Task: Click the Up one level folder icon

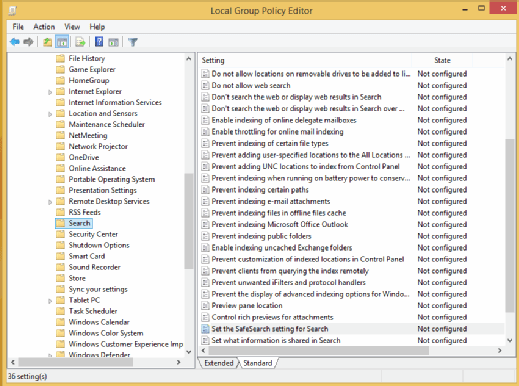Action: tap(48, 42)
